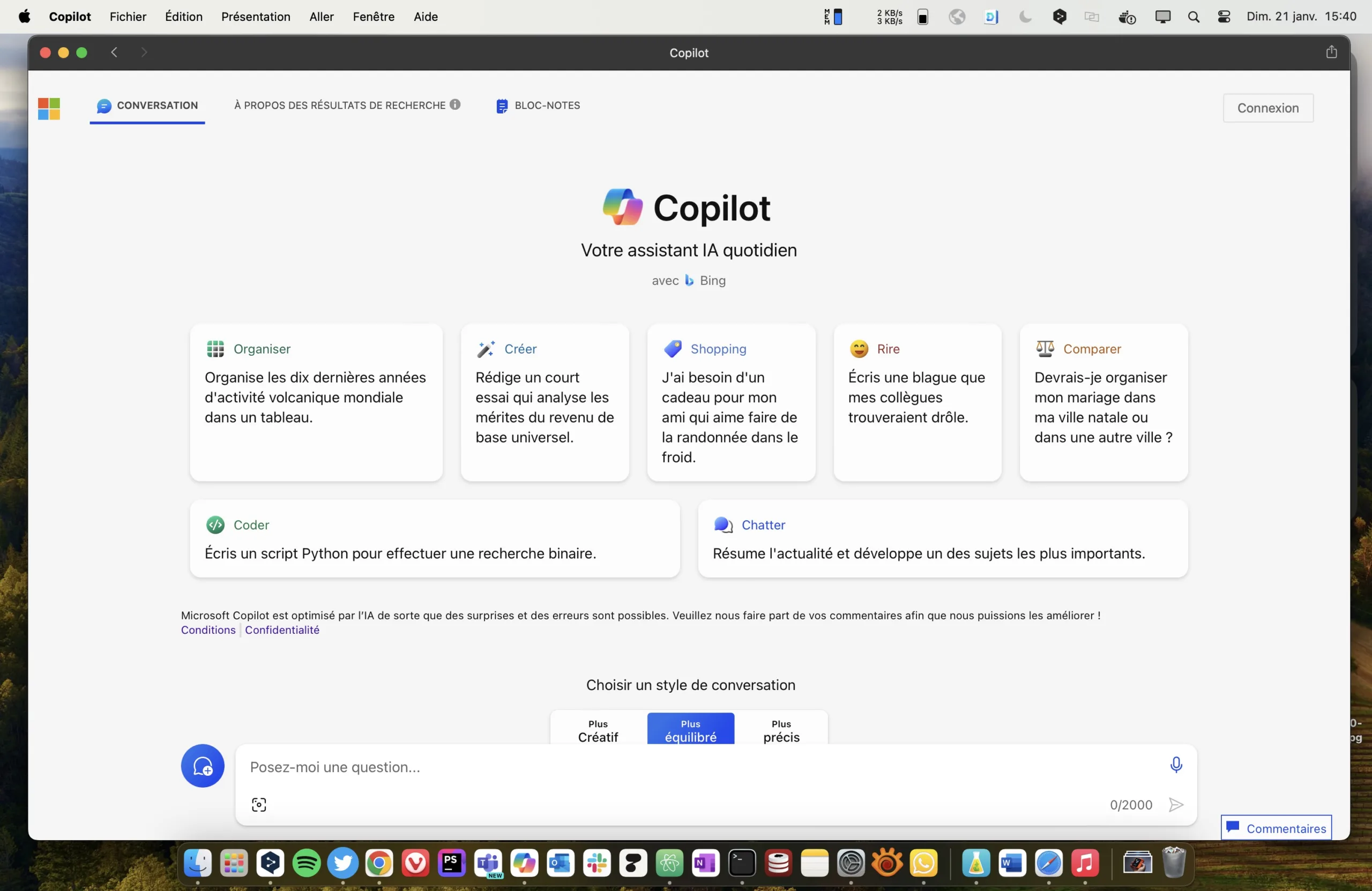Open the Commentaires feedback button
The image size is (1372, 891).
point(1276,828)
